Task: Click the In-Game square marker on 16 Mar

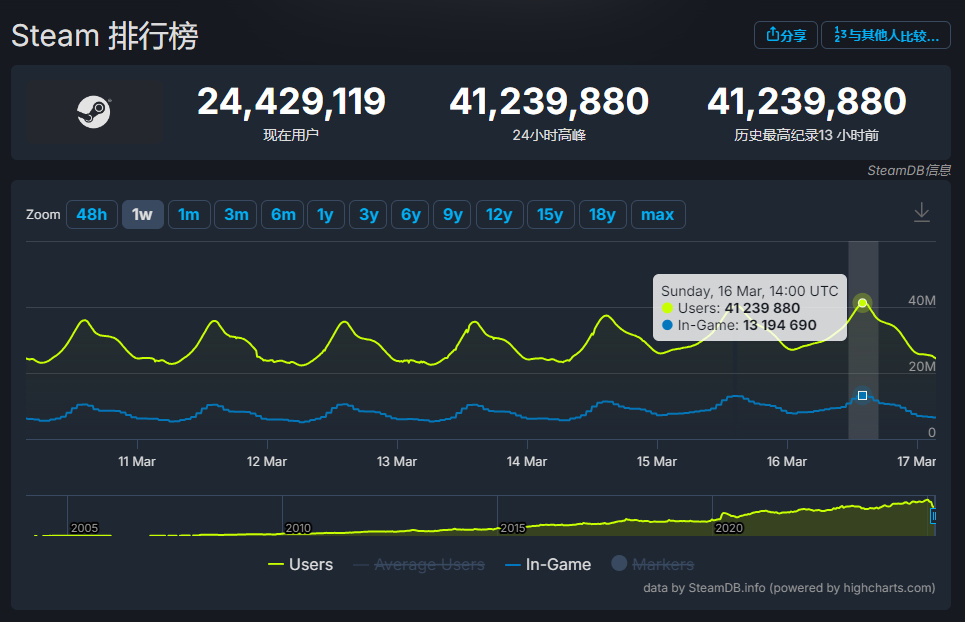Action: [862, 396]
